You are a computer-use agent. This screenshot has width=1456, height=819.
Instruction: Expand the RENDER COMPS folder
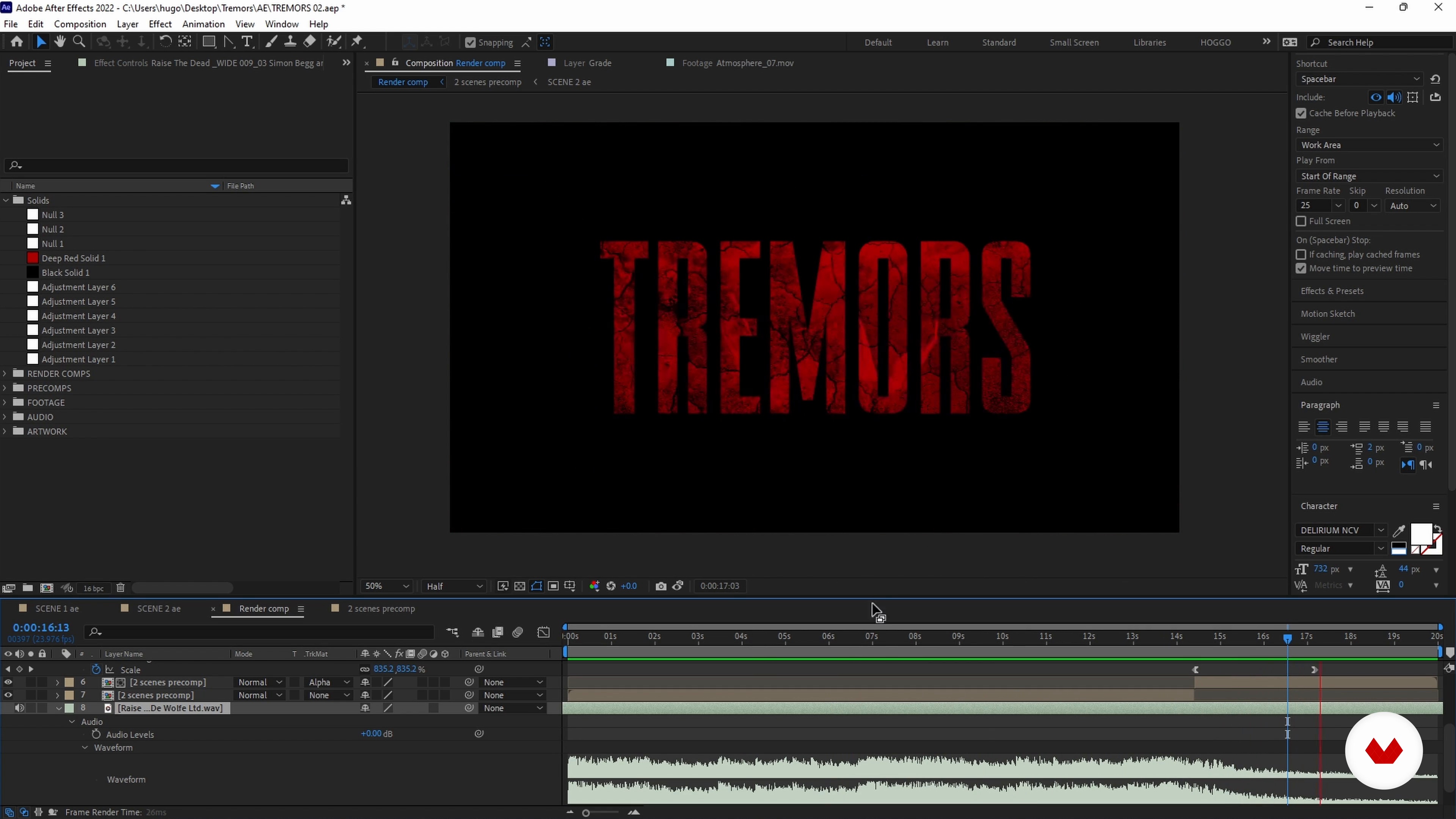[5, 373]
